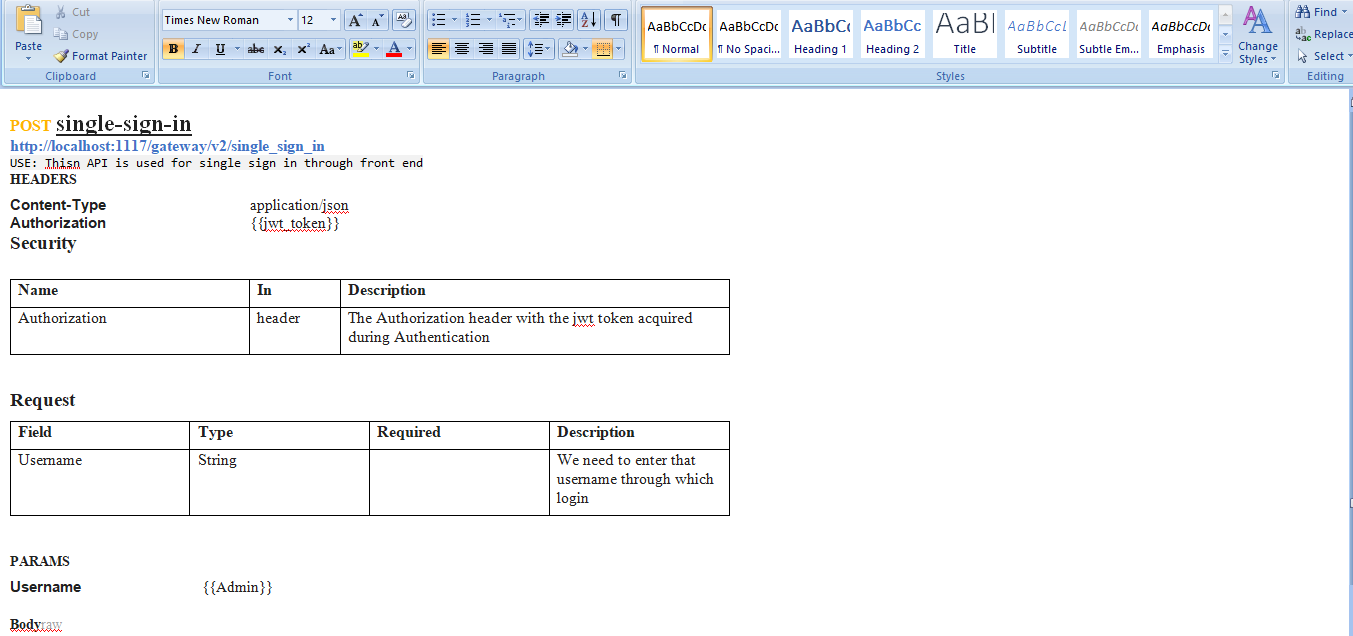1353x636 pixels.
Task: Apply the Subtitle style
Action: tap(1037, 35)
